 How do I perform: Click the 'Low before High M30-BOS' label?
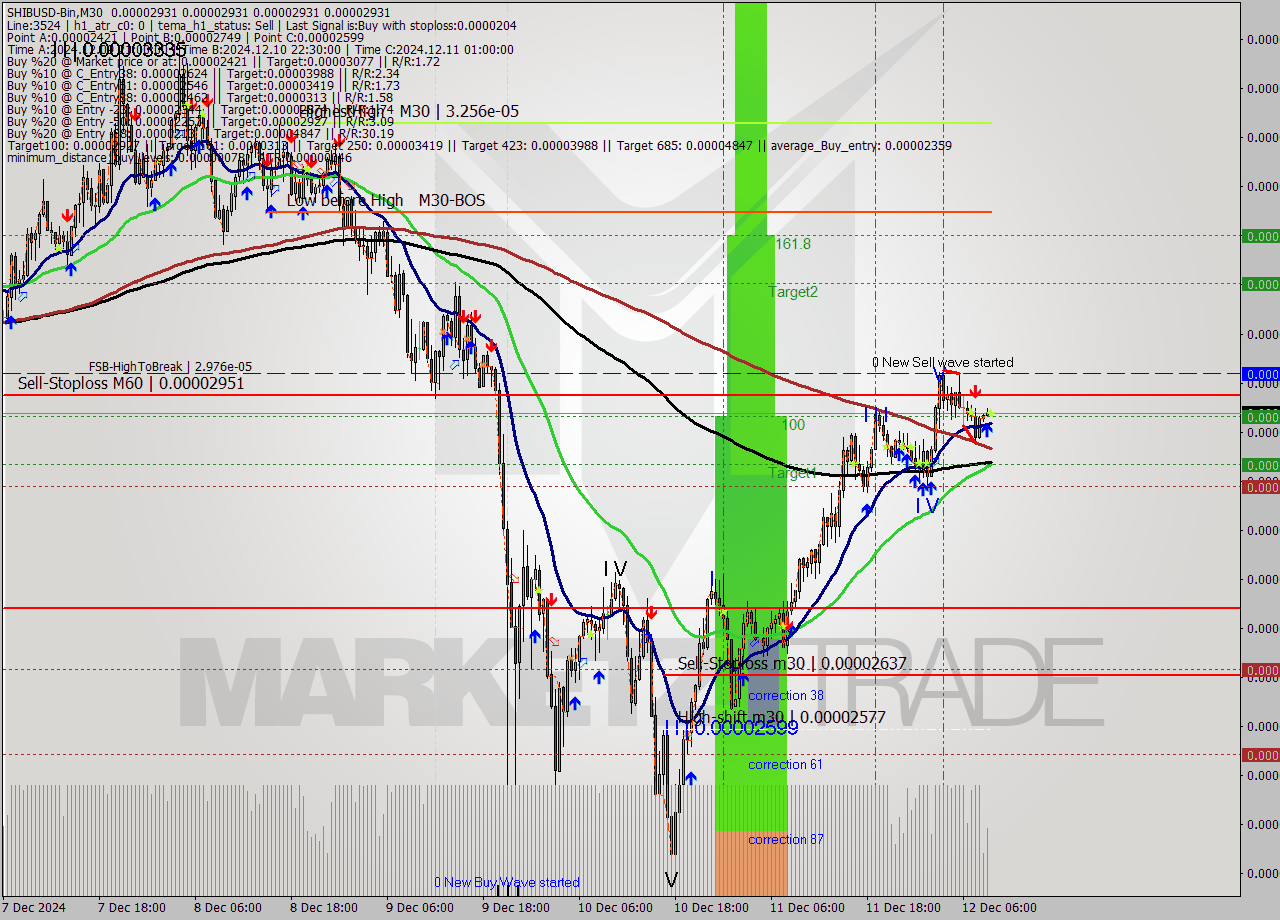tap(386, 201)
